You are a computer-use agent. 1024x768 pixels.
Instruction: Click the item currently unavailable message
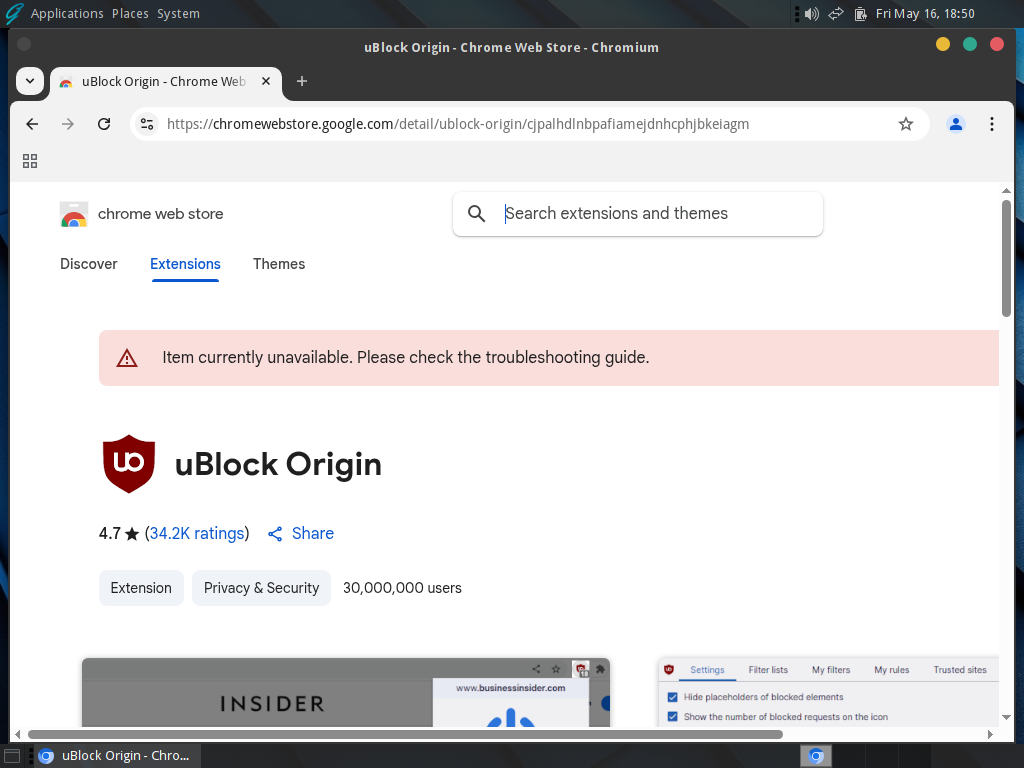(406, 358)
